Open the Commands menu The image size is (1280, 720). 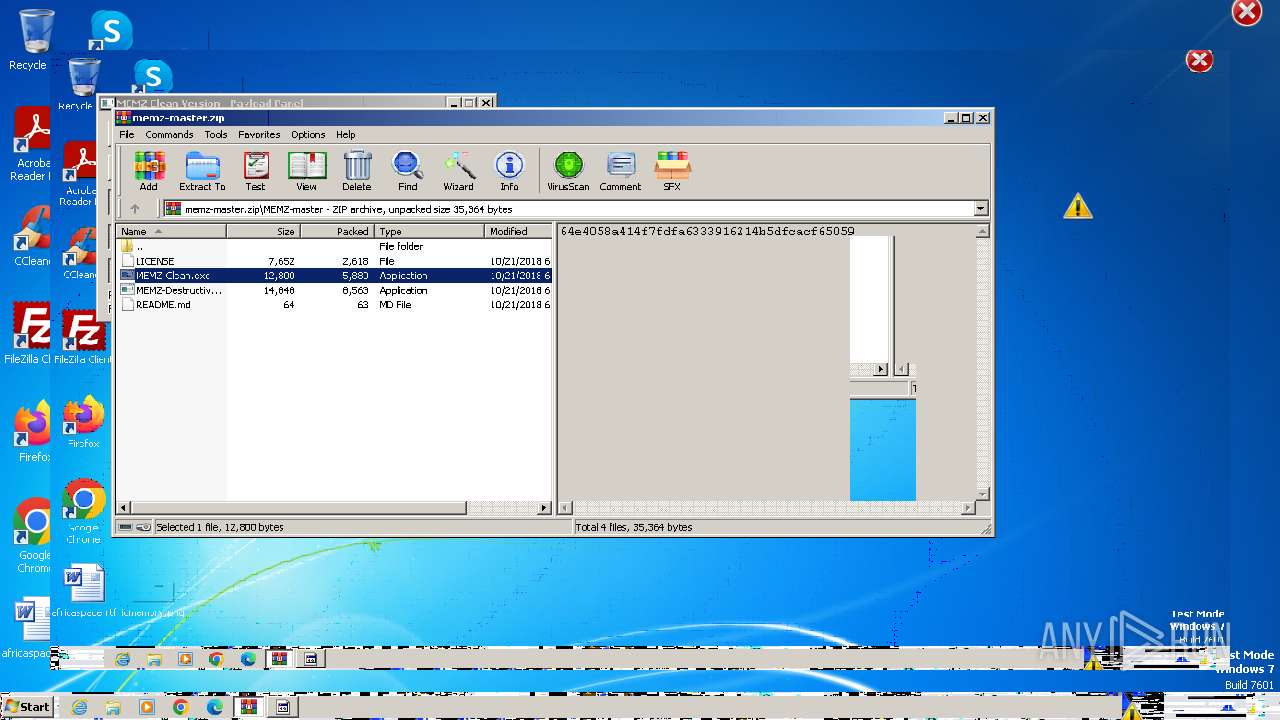169,134
